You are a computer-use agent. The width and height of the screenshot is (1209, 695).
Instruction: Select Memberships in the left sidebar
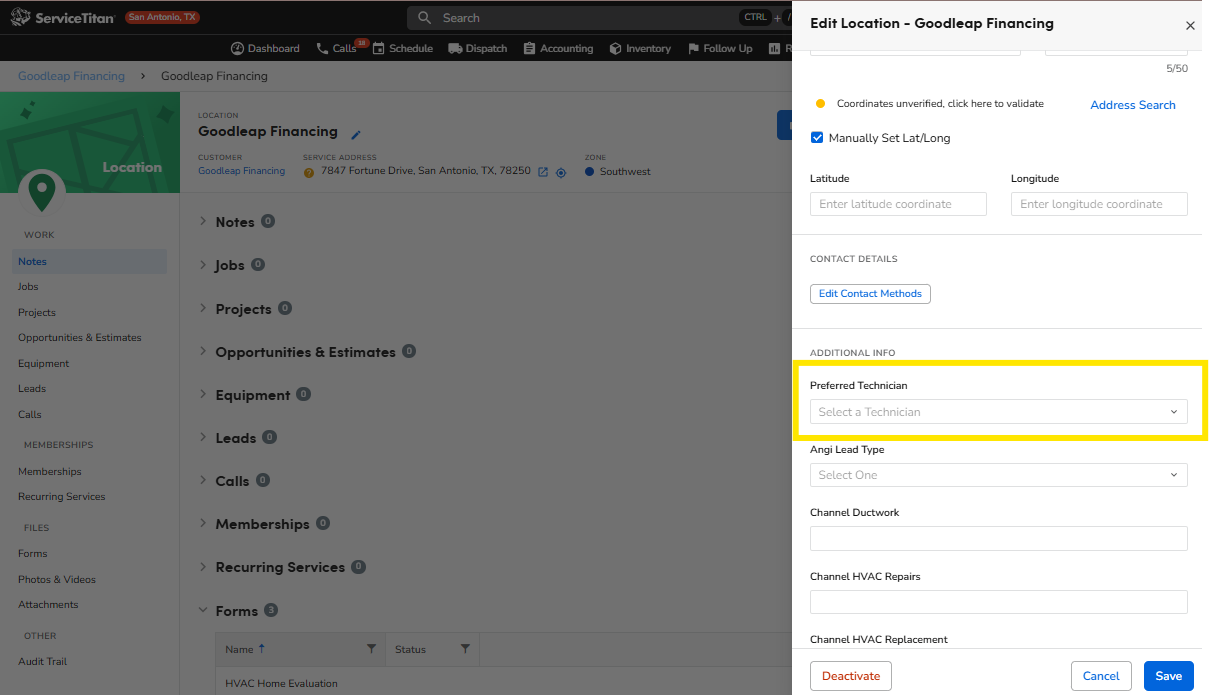50,471
